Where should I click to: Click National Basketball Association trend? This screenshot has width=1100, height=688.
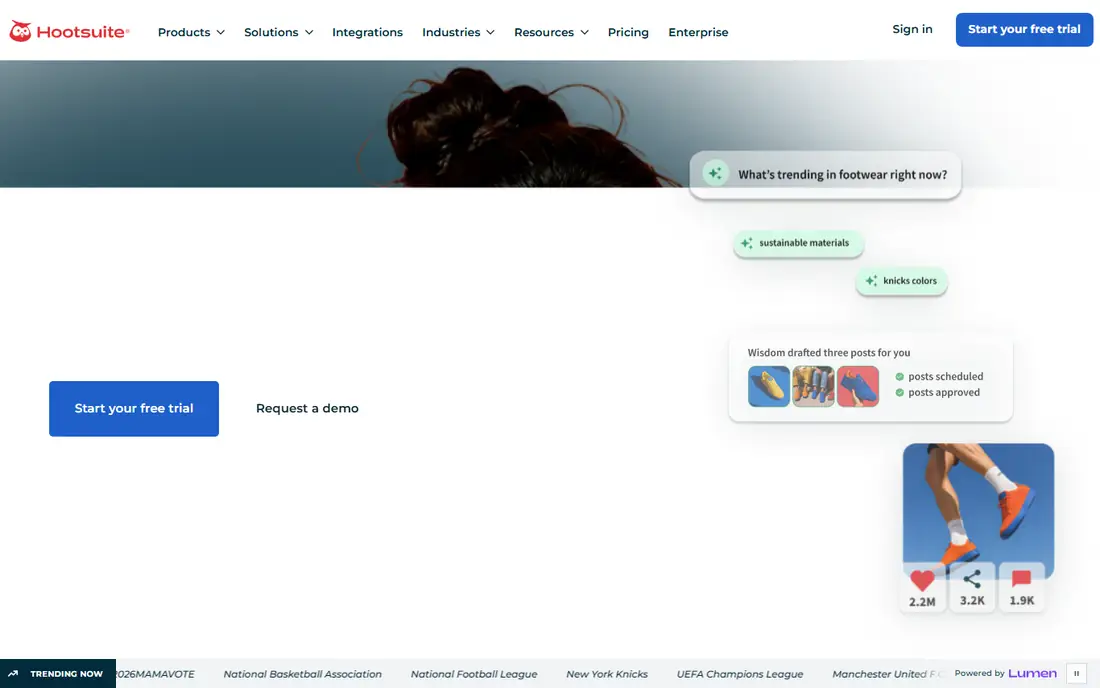(x=302, y=674)
